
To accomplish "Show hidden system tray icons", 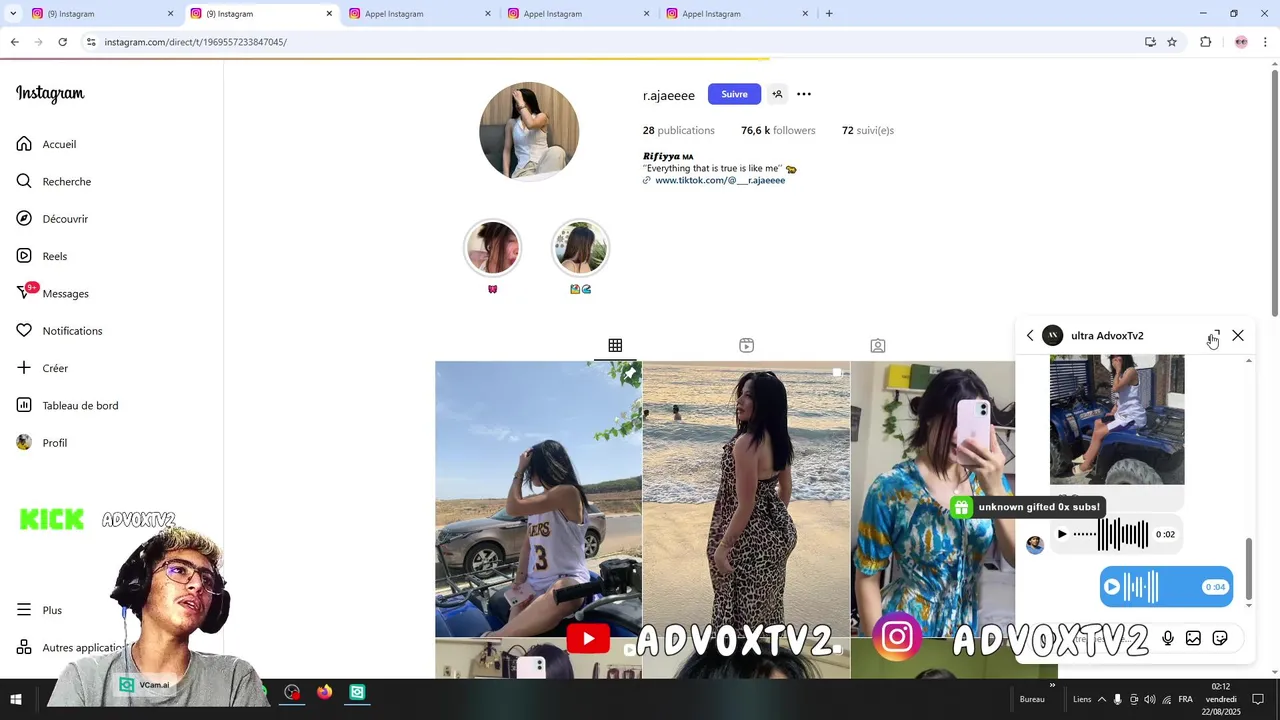I will tap(1102, 699).
